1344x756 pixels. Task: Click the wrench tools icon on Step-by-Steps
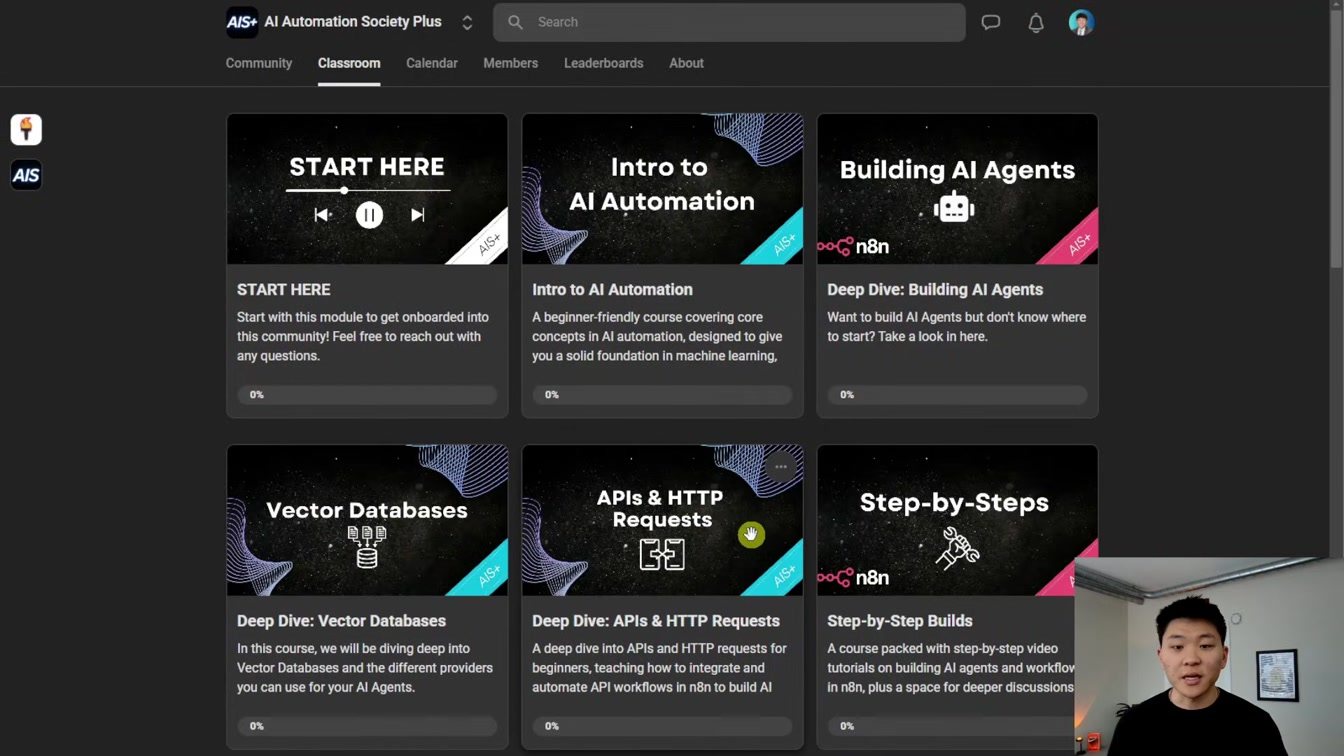click(x=957, y=548)
